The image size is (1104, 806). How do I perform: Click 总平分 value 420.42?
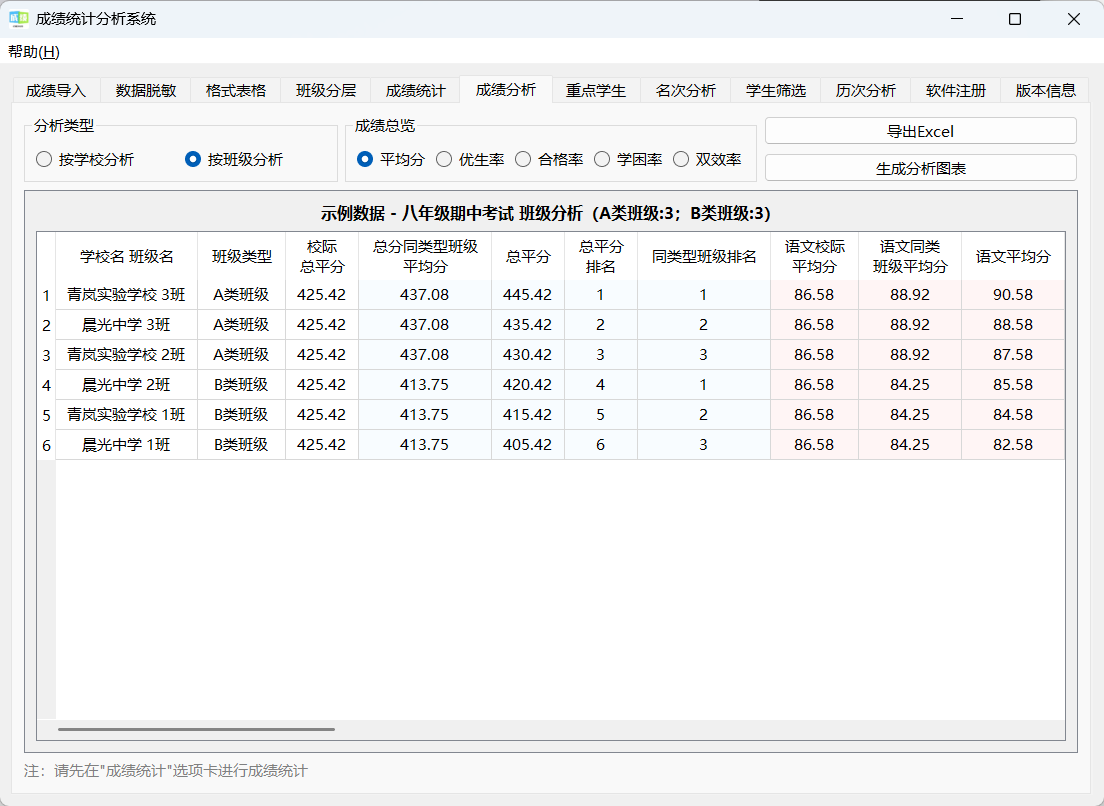coord(528,385)
